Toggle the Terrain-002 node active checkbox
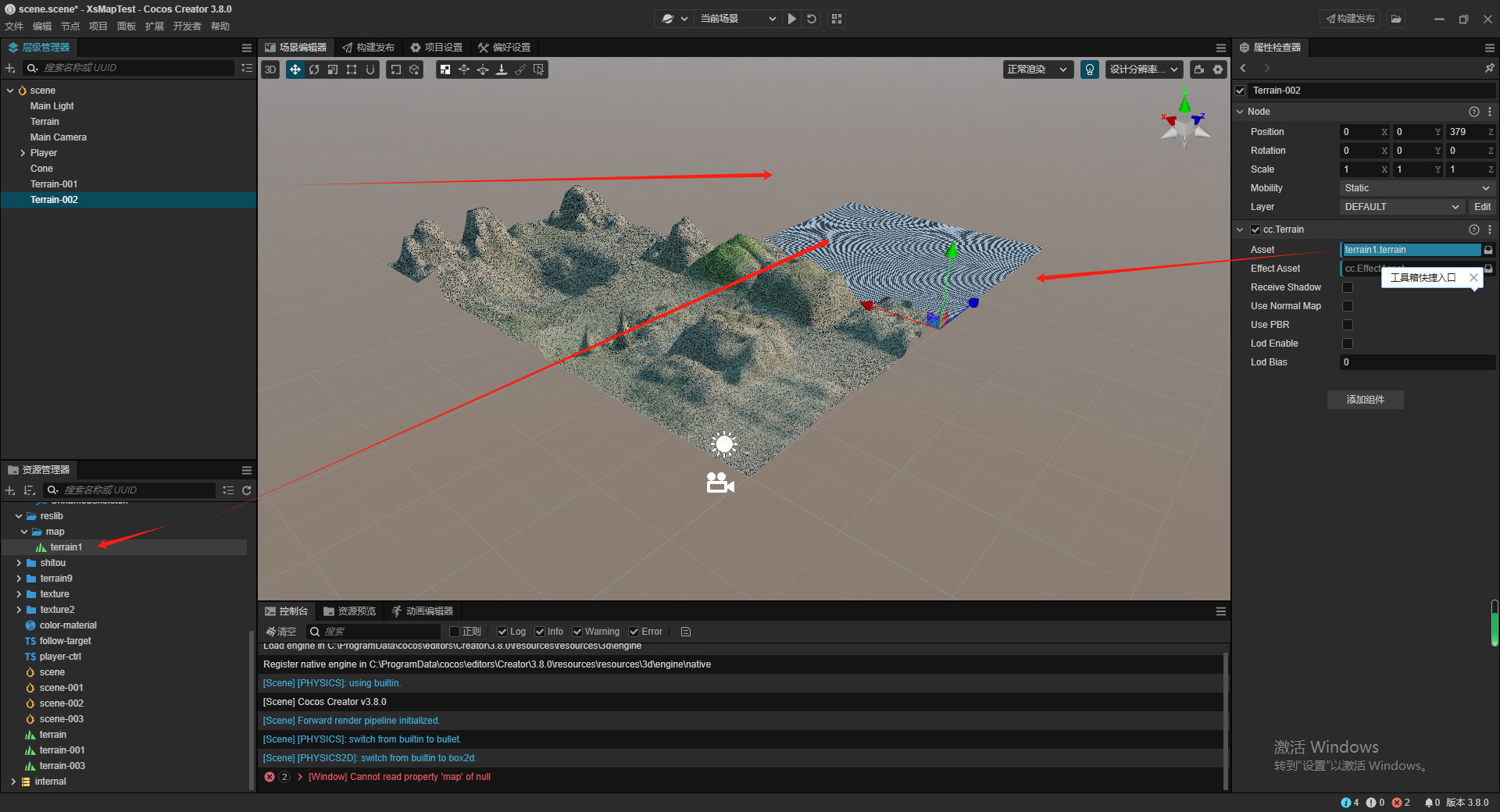The image size is (1500, 812). (x=1240, y=91)
